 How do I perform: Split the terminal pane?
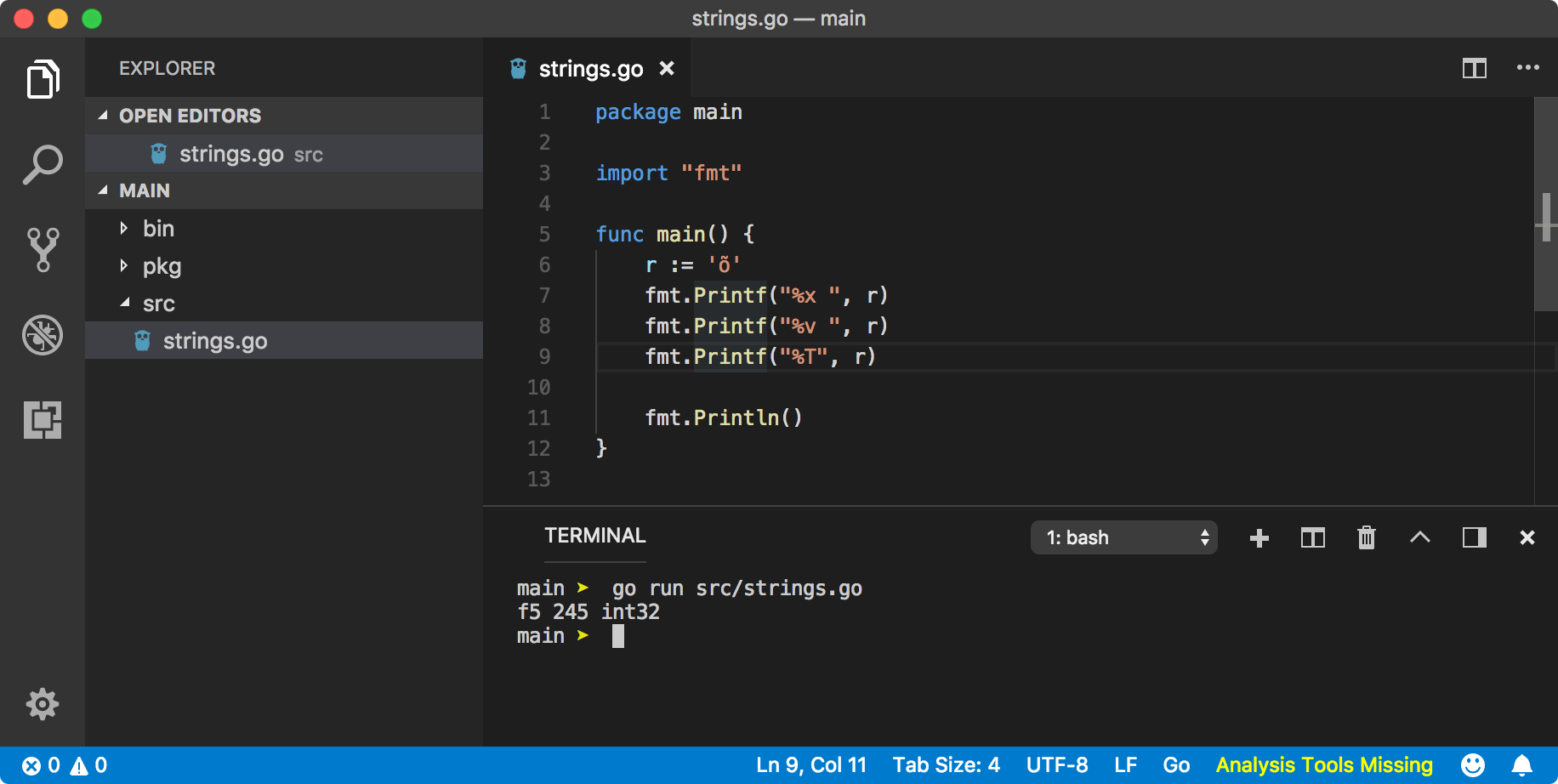(x=1313, y=537)
